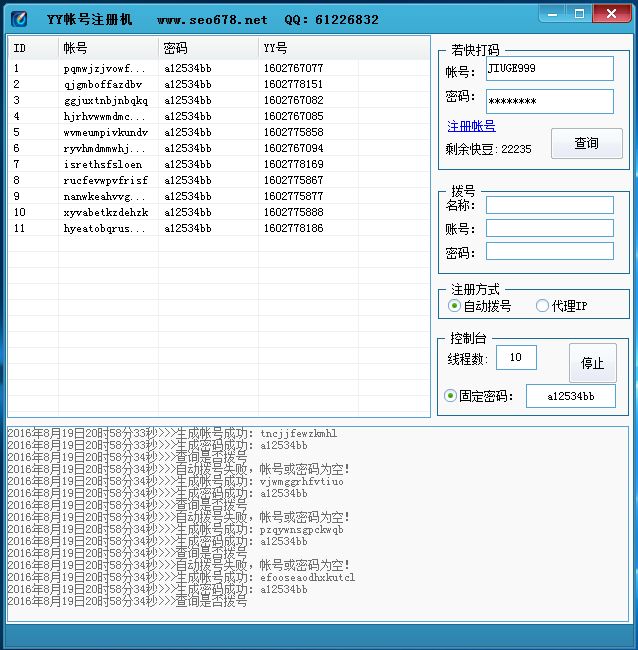
Task: Click the fixed password field showing a12534bb
Action: [570, 396]
